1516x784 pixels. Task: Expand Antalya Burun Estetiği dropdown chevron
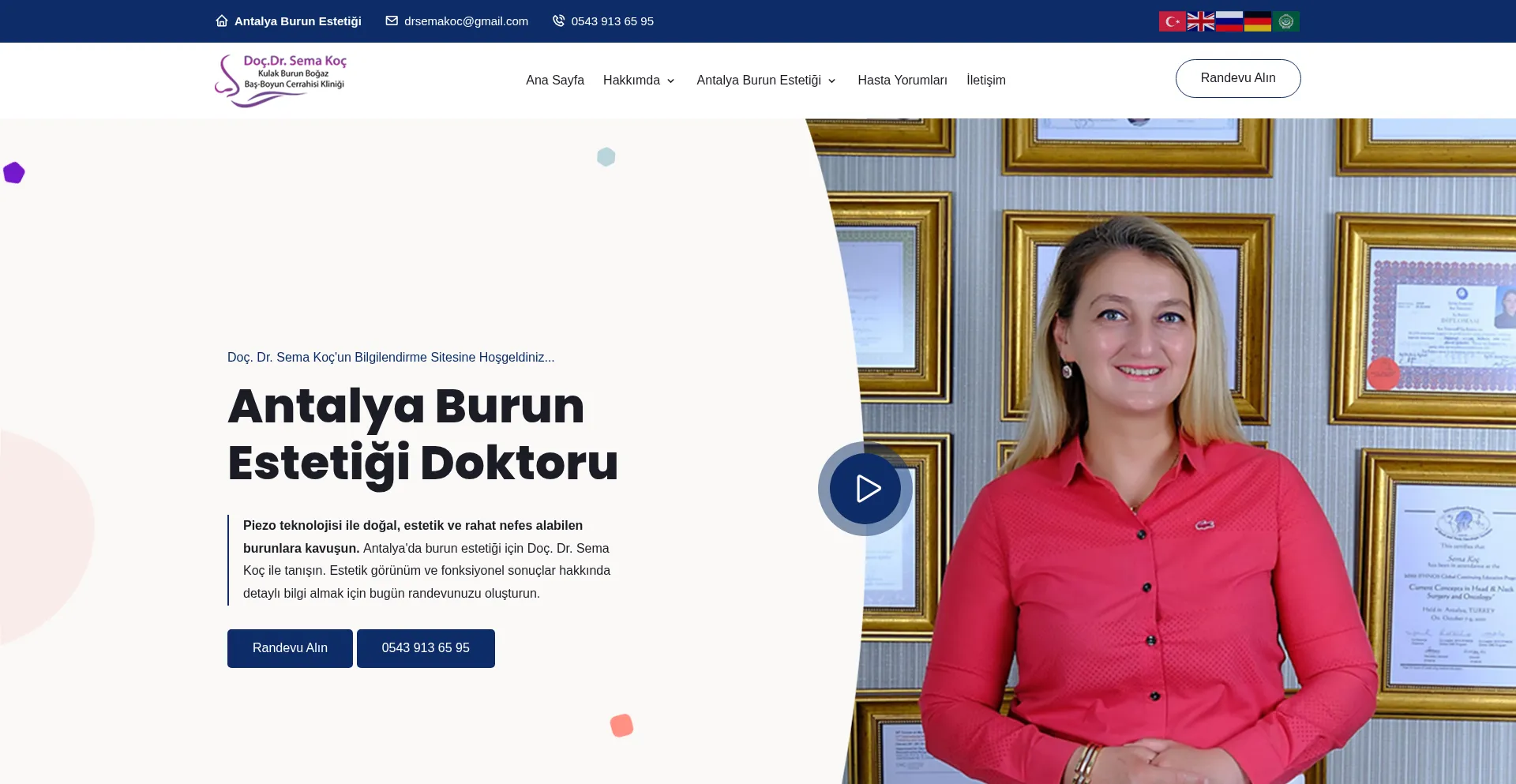click(831, 81)
